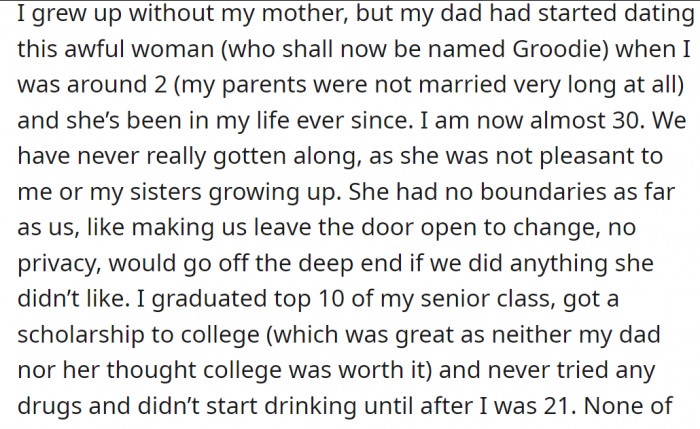Screen dimensions: 700x429
Task: Click the word "drinking"
Action: pyautogui.click(x=312, y=407)
